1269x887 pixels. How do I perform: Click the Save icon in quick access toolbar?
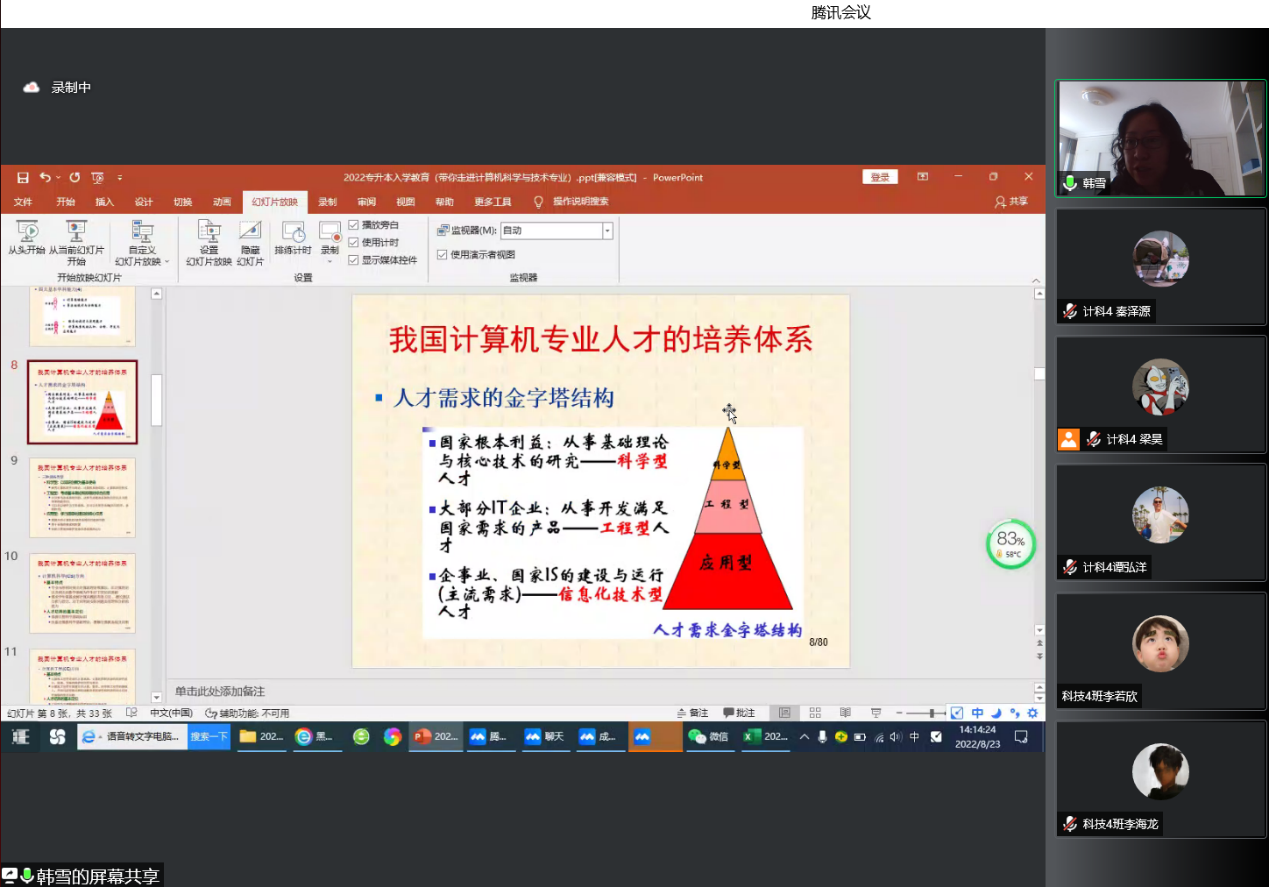[22, 178]
